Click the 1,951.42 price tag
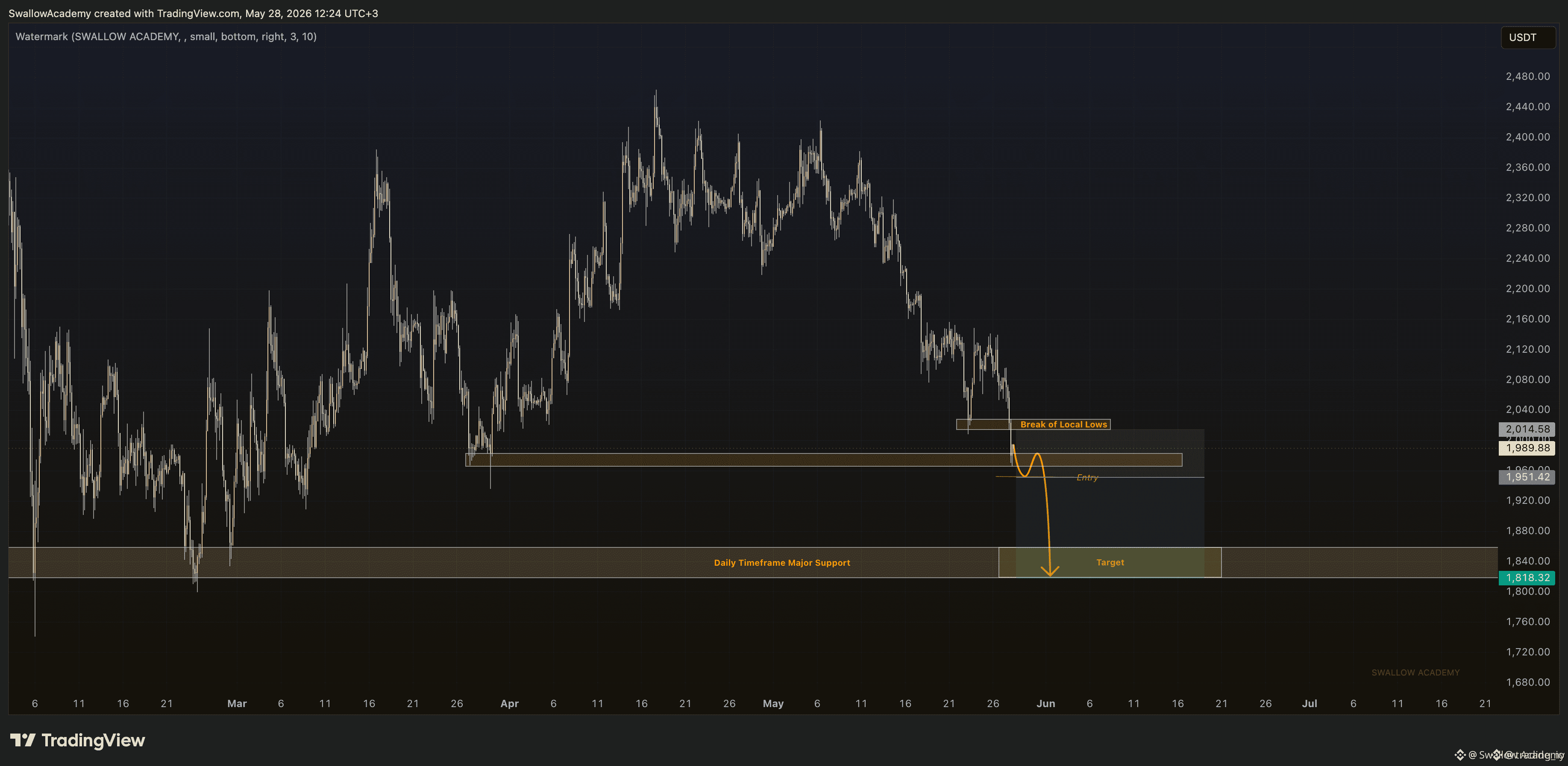This screenshot has width=1568, height=766. coord(1527,477)
